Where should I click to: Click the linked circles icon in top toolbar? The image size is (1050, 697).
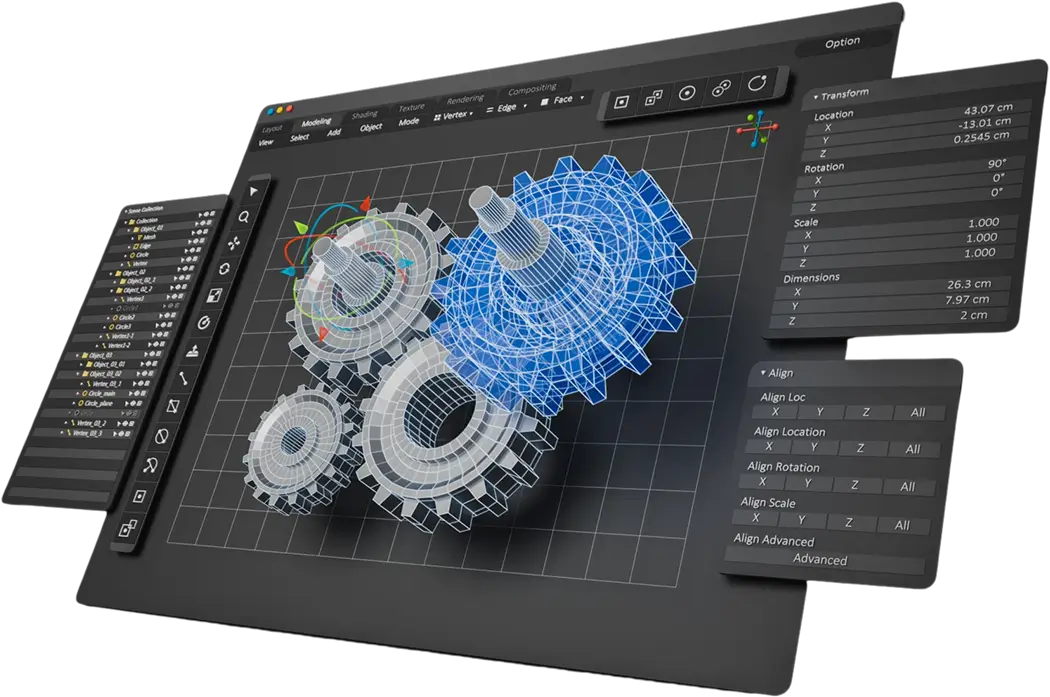720,89
